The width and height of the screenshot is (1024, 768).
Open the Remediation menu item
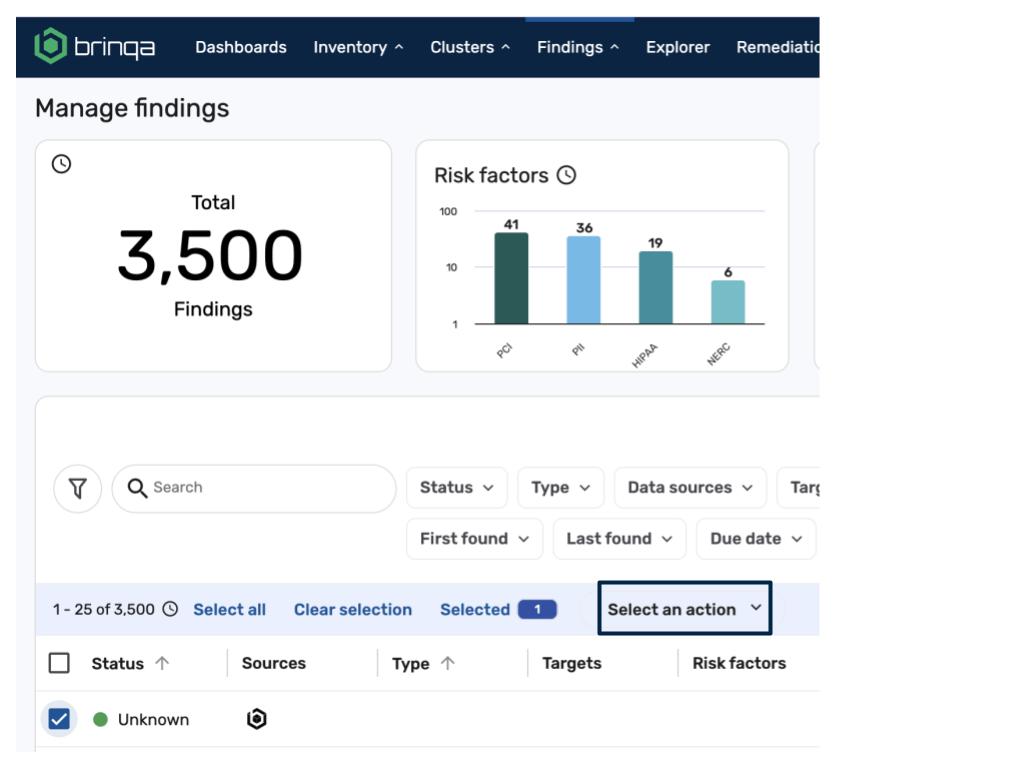click(x=777, y=47)
